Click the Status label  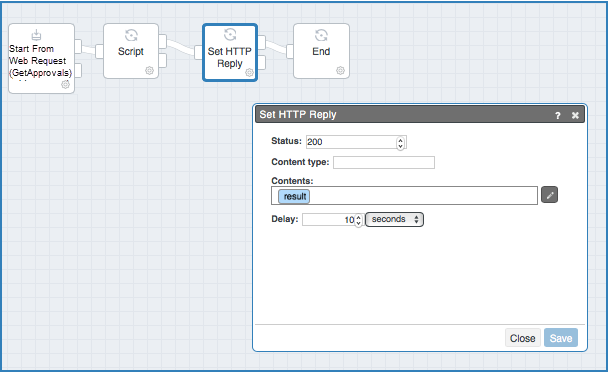(x=286, y=141)
